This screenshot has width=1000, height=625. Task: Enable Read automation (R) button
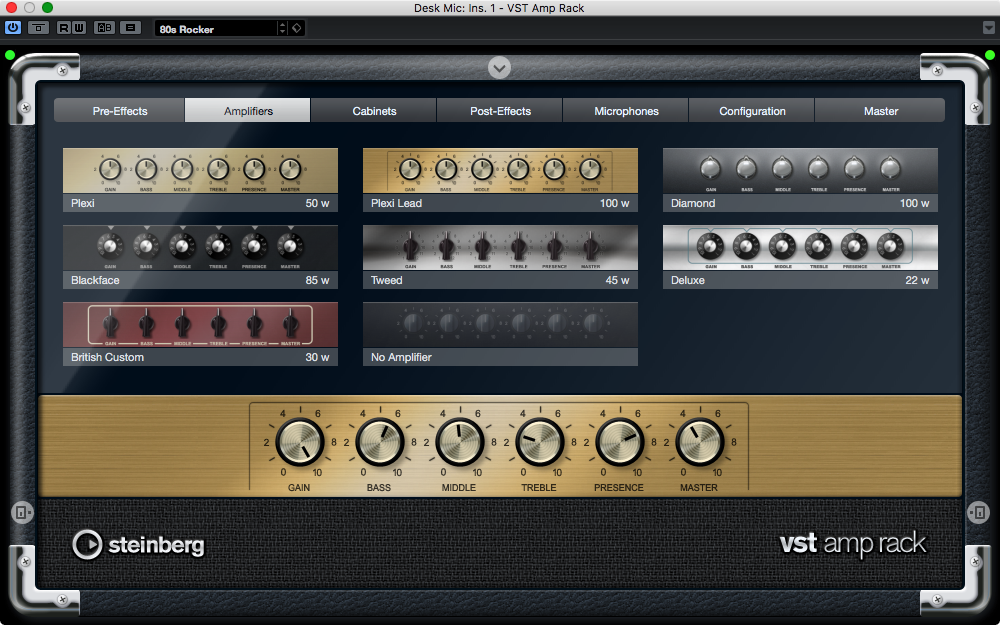64,28
